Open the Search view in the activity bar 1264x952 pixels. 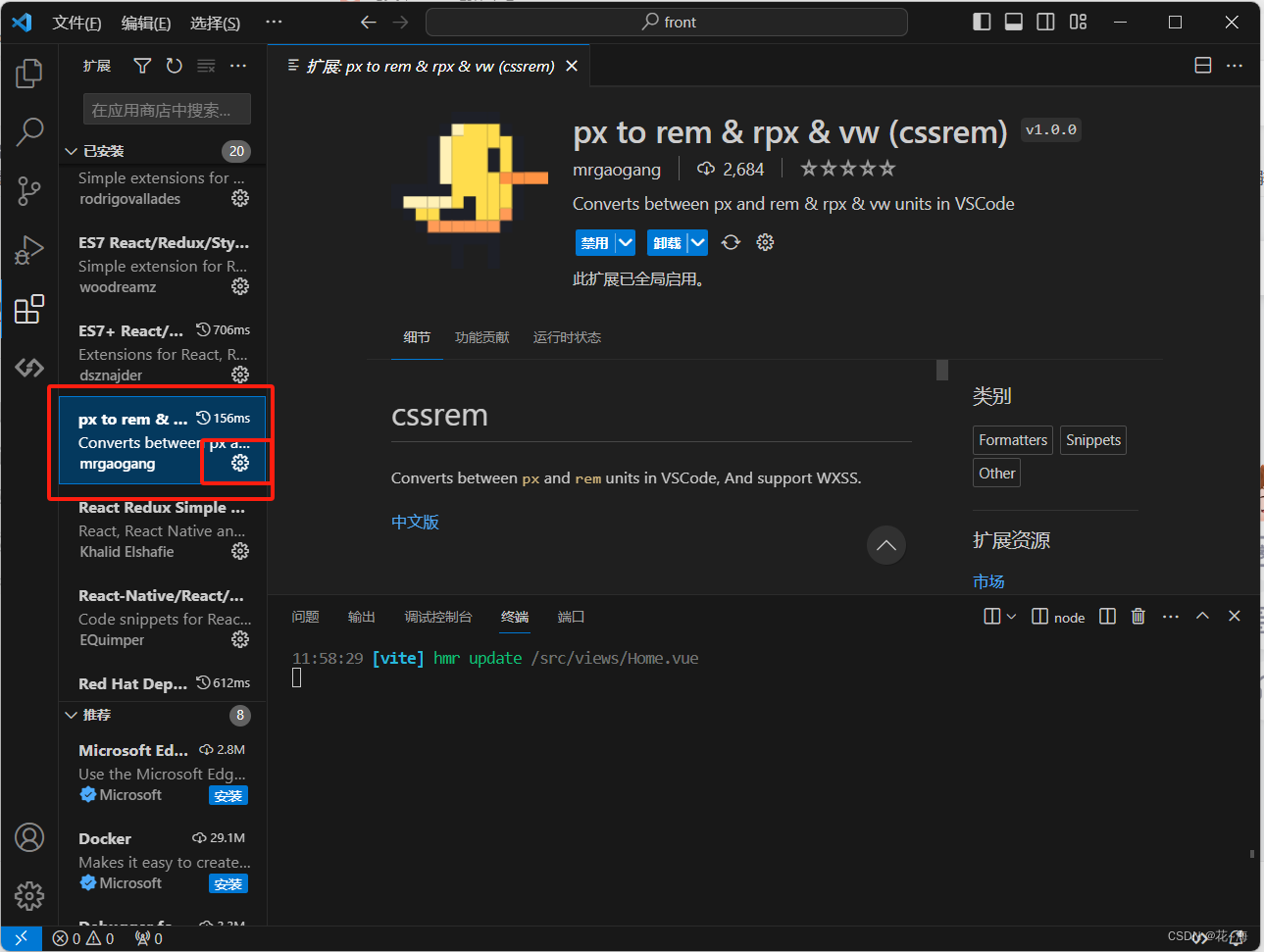click(x=28, y=131)
